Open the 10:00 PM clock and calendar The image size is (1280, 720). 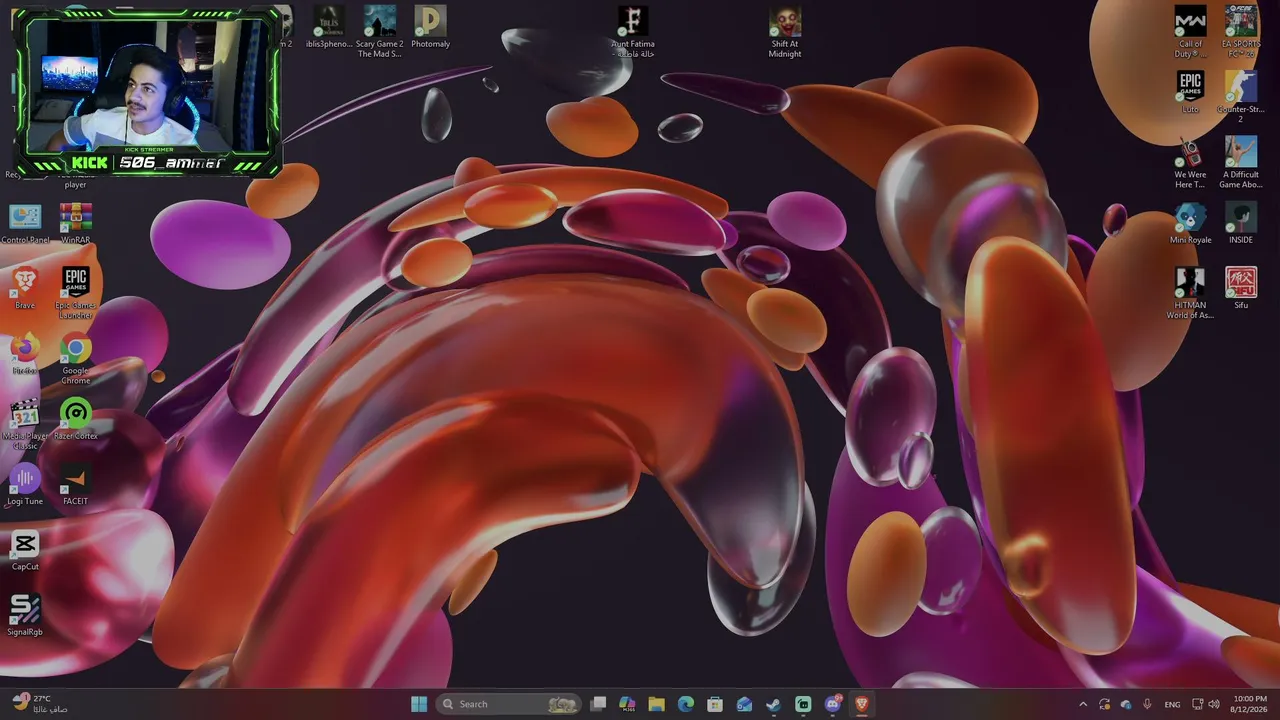pos(1250,704)
